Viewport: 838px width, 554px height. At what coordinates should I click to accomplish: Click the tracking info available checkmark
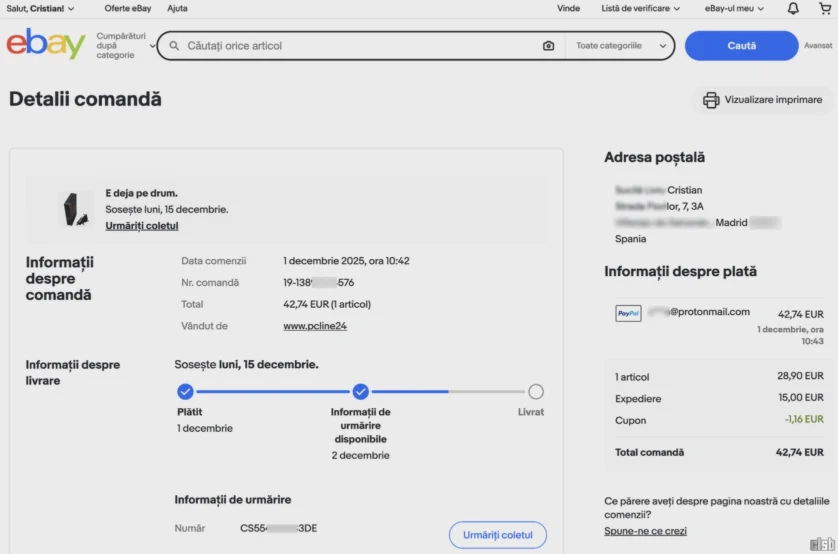tap(361, 392)
